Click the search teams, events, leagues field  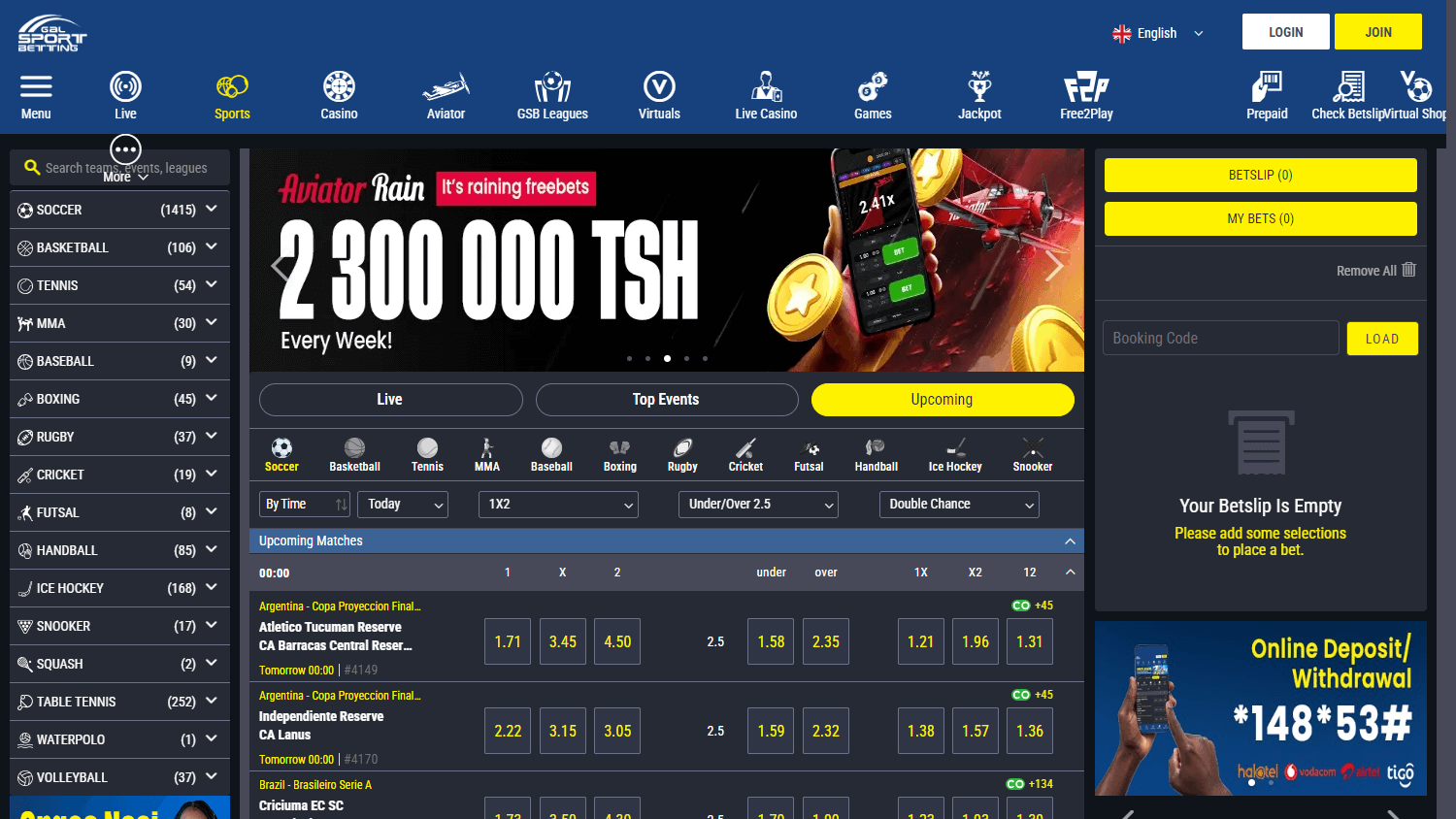pyautogui.click(x=120, y=168)
